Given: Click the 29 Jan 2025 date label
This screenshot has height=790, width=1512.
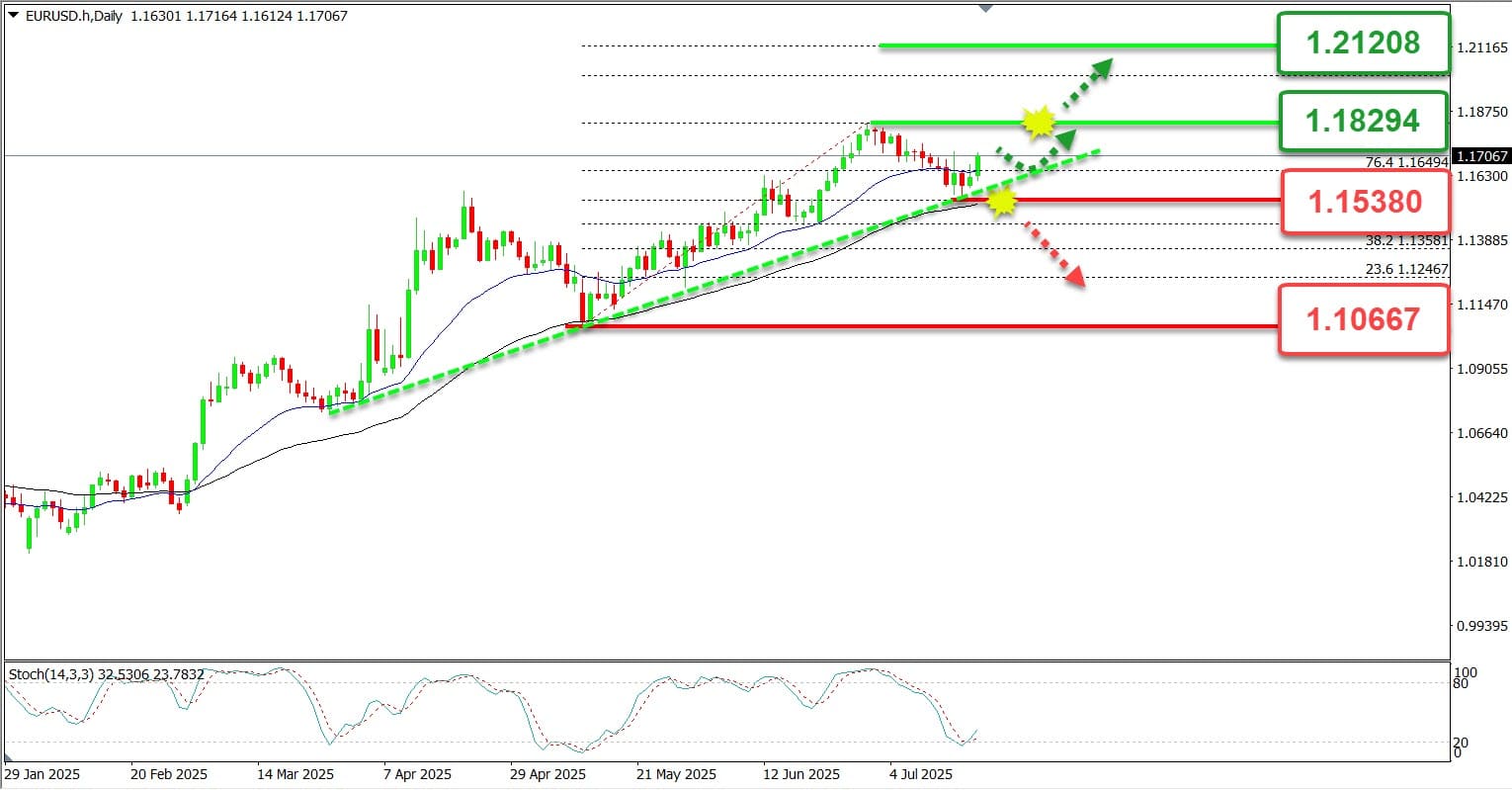Looking at the screenshot, I should tap(42, 774).
